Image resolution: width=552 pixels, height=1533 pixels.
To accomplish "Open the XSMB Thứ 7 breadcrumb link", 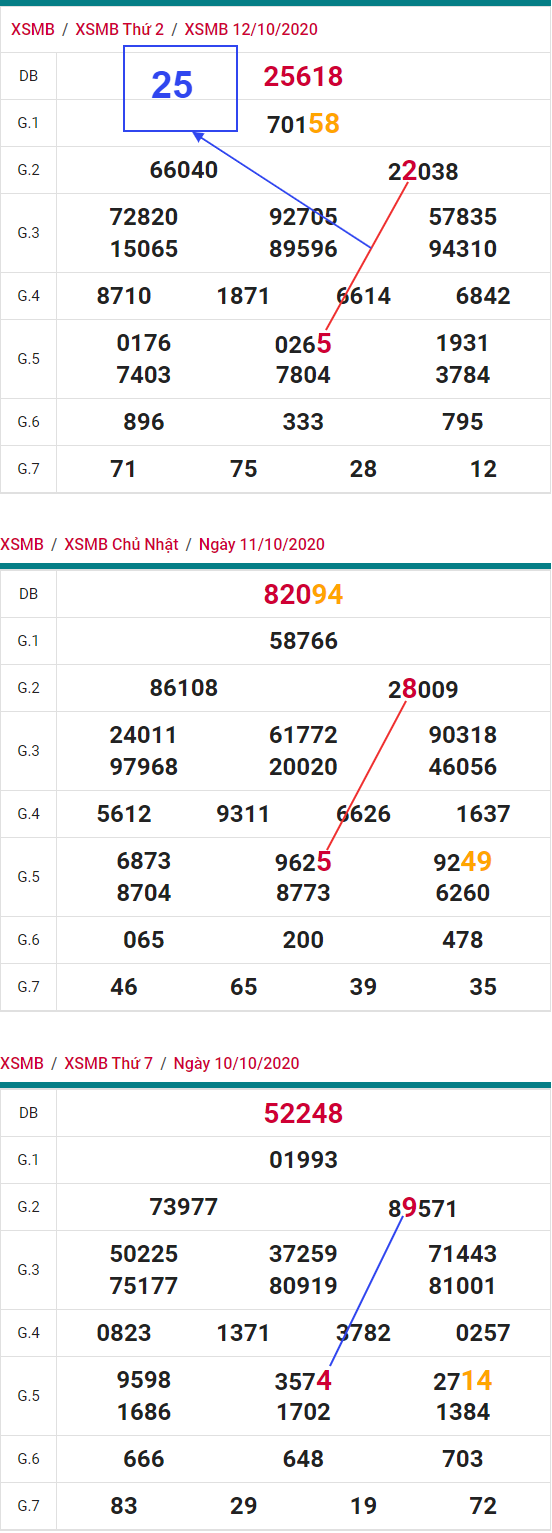I will point(108,1063).
